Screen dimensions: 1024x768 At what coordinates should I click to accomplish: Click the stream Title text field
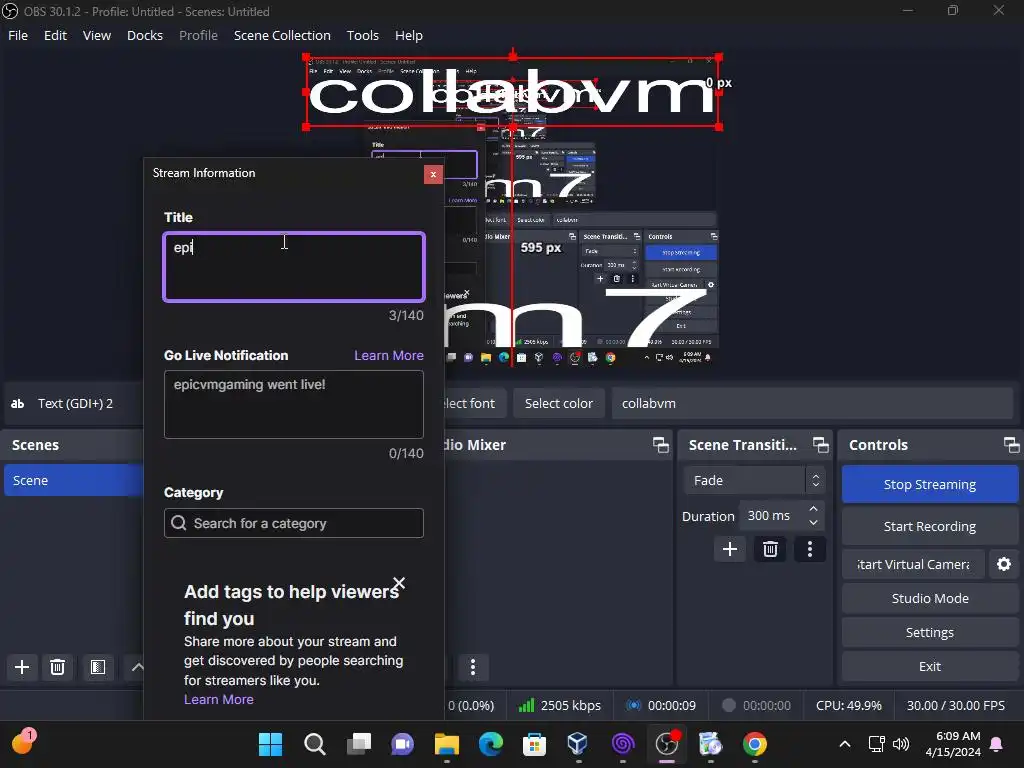(294, 267)
